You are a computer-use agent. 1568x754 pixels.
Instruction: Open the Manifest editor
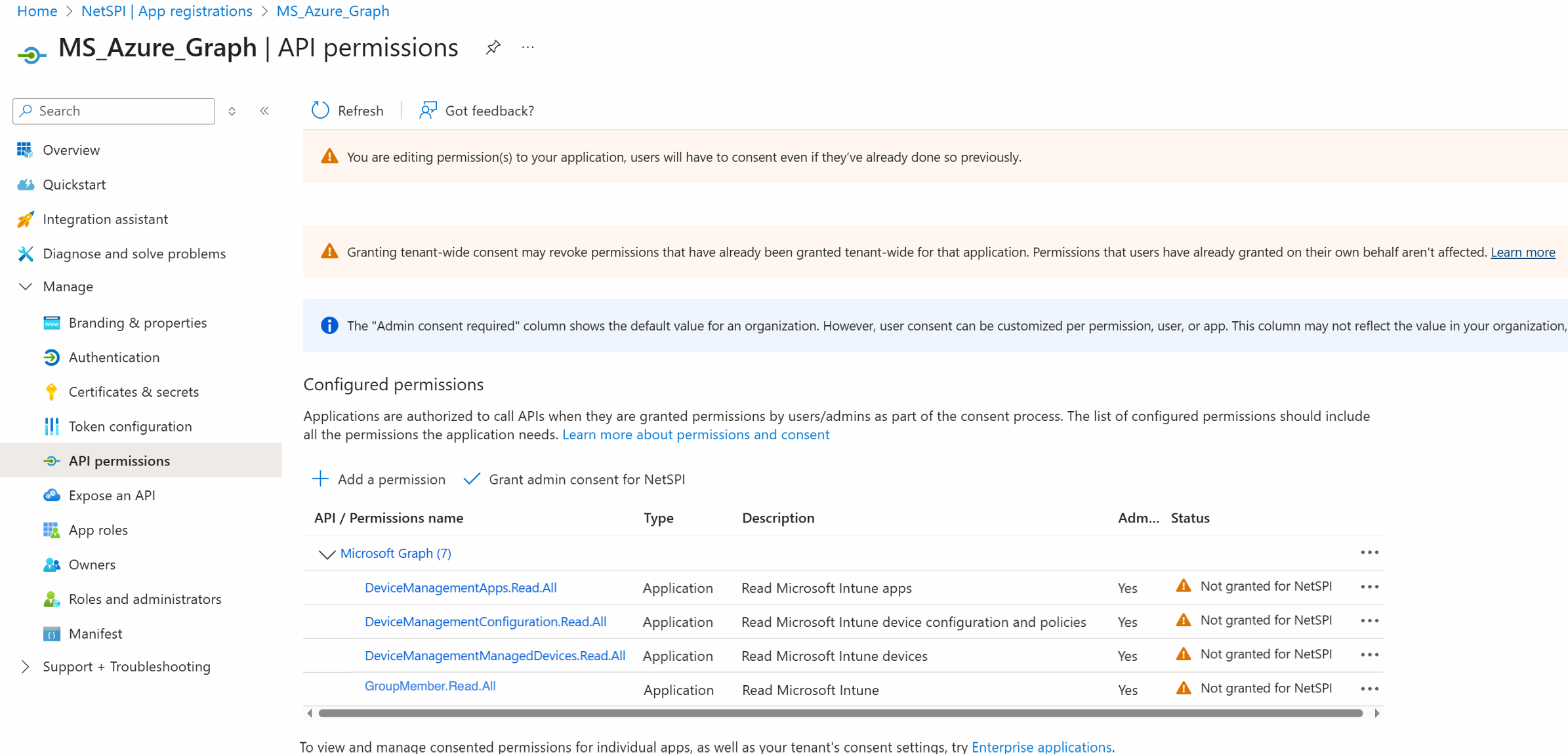pos(95,634)
